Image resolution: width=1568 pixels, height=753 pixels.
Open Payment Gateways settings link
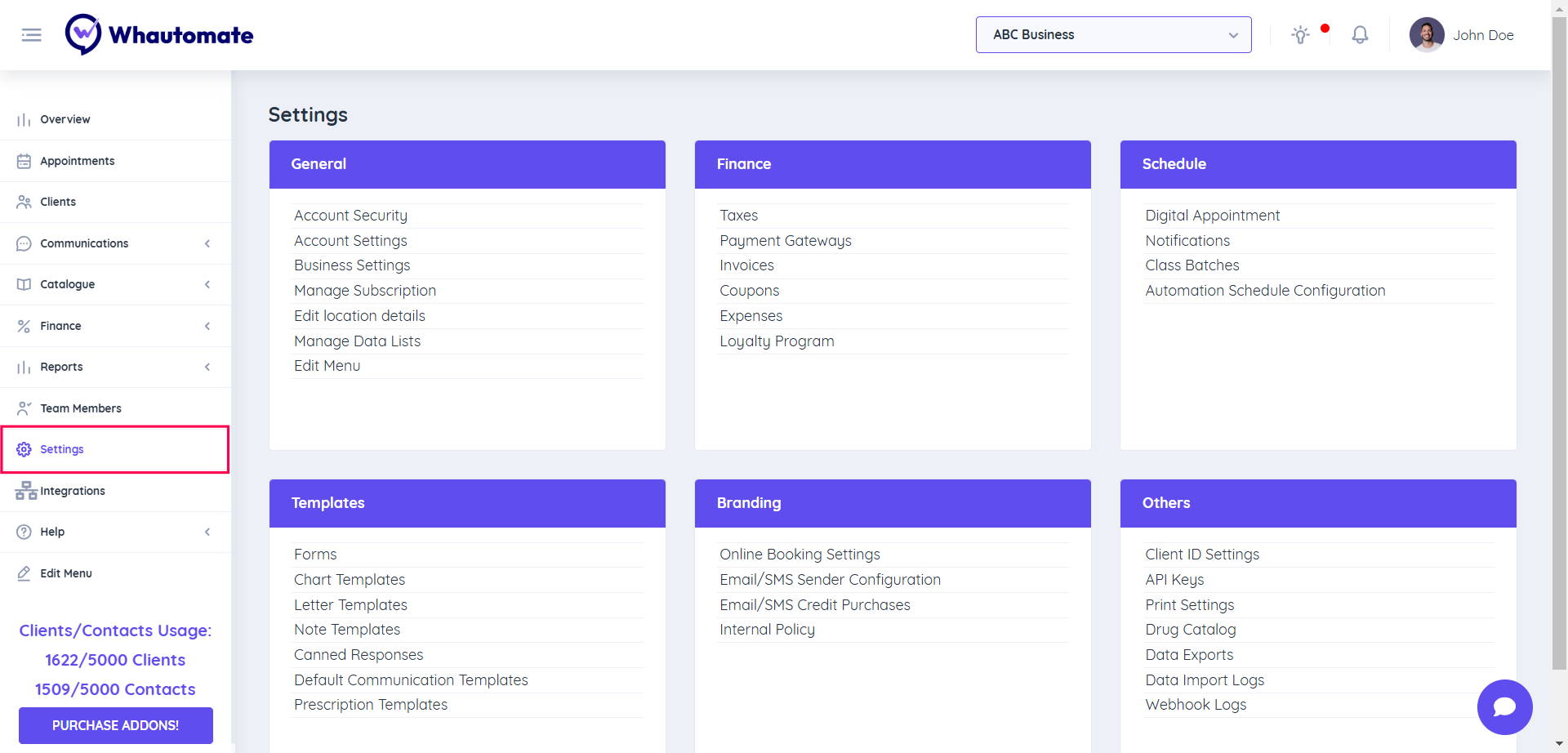(x=785, y=241)
